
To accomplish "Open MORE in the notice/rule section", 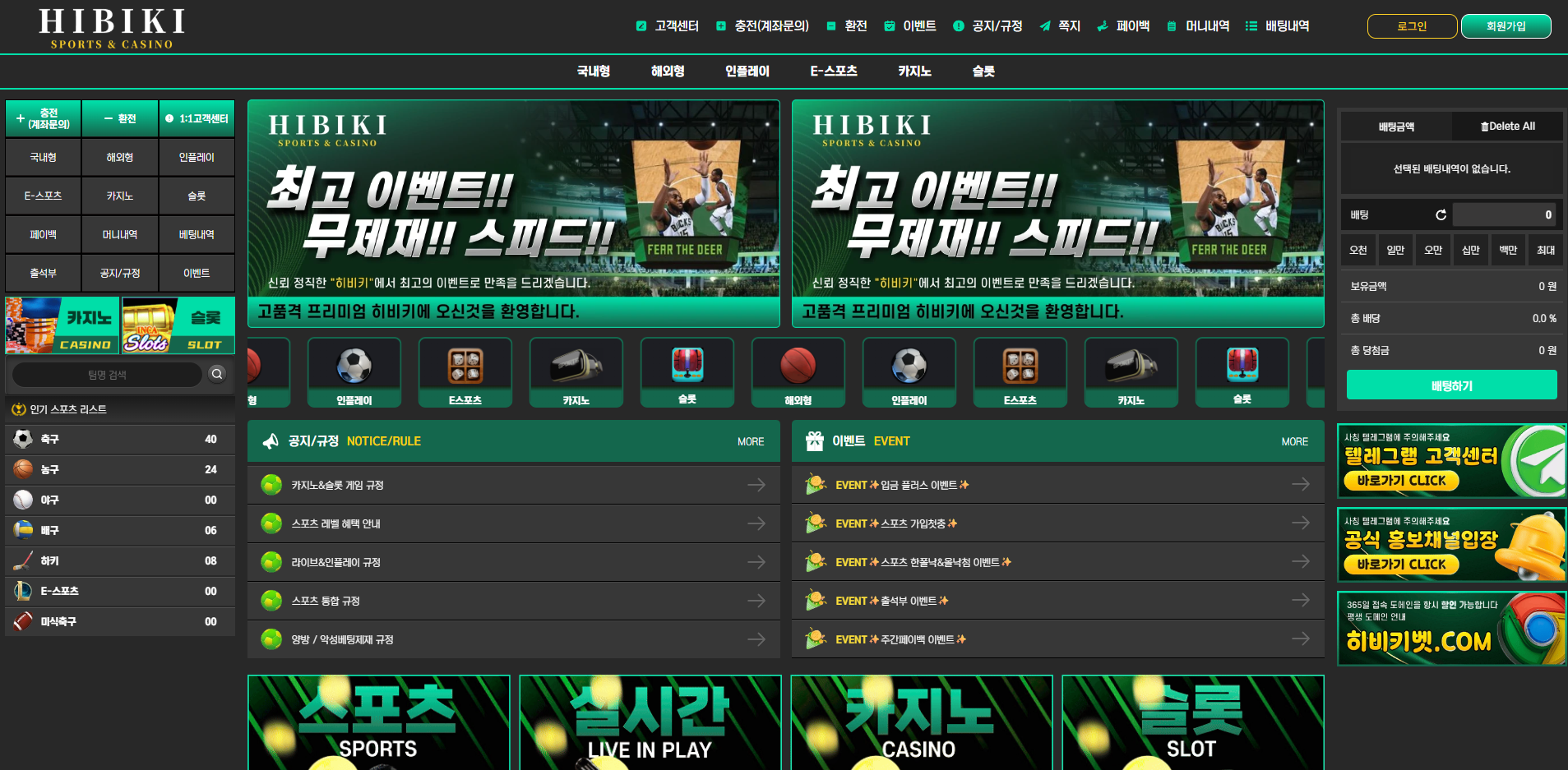I will (x=750, y=441).
